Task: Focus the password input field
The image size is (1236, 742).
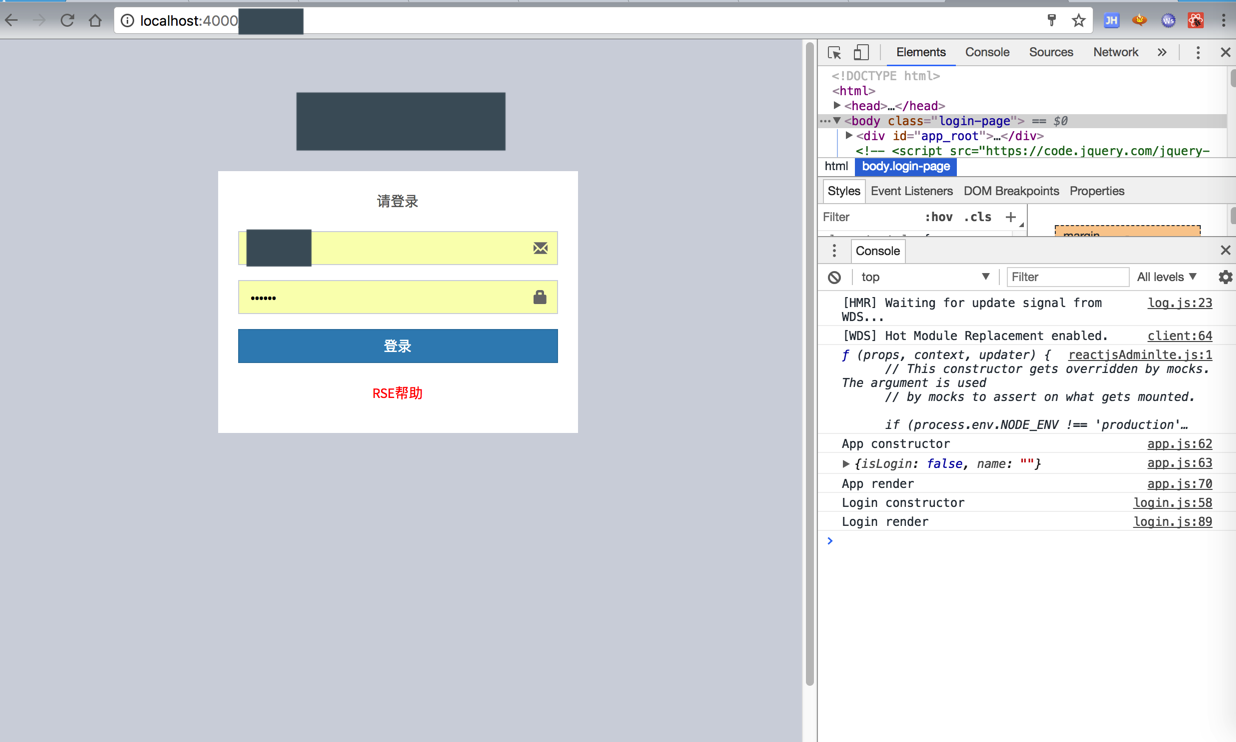Action: (398, 297)
